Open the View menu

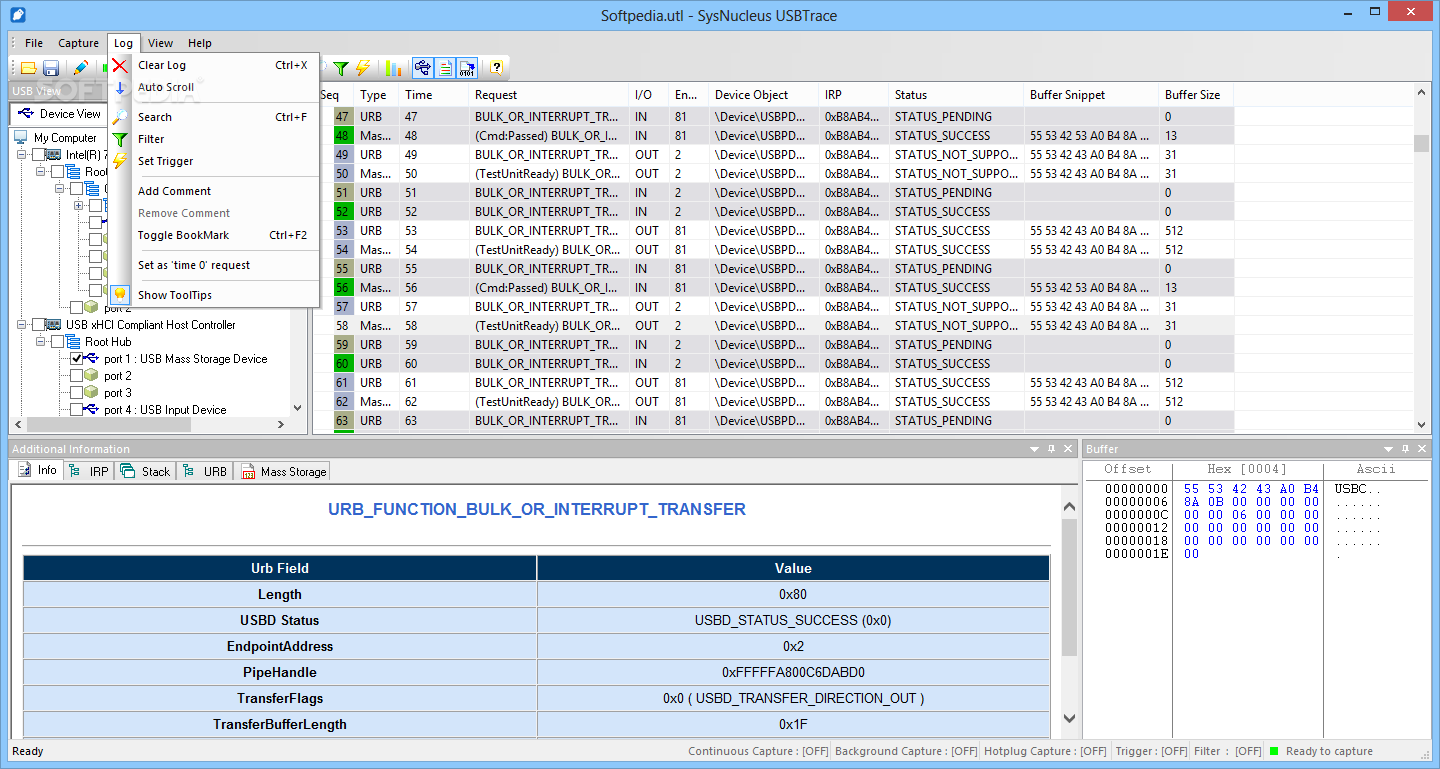pos(160,43)
